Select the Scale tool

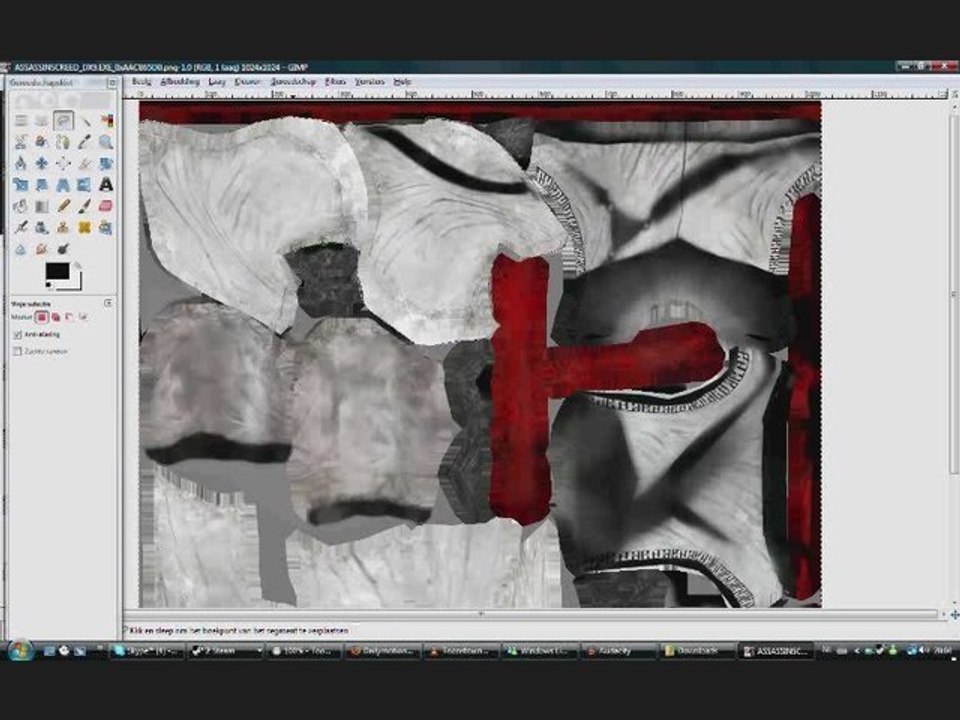click(21, 184)
